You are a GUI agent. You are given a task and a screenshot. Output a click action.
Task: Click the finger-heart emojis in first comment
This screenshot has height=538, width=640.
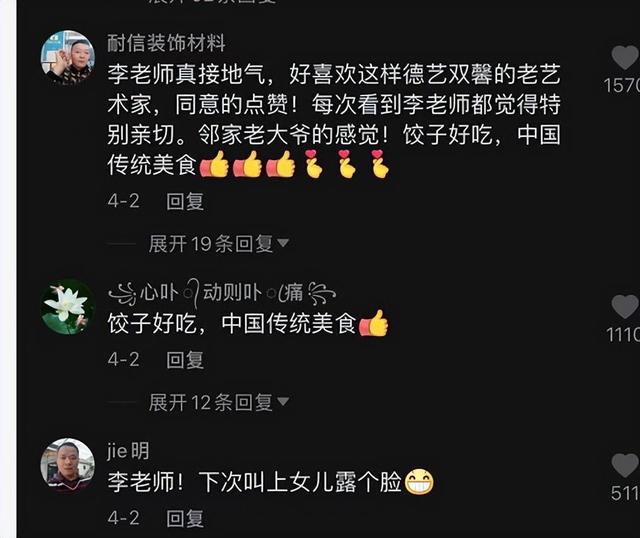347,164
